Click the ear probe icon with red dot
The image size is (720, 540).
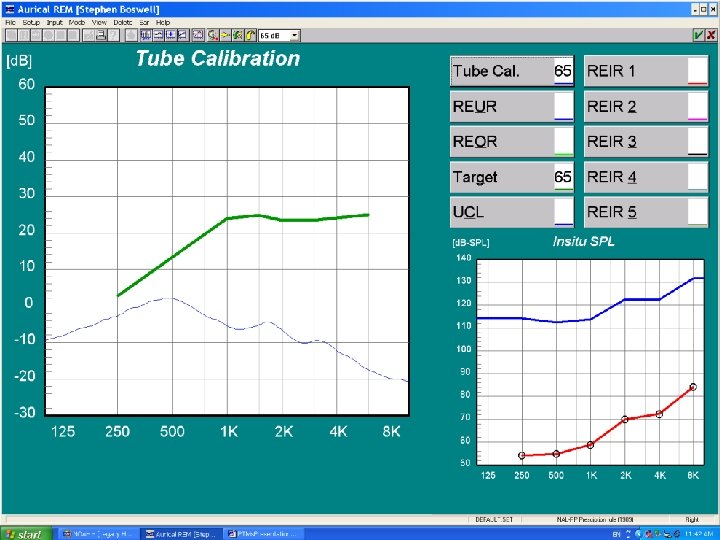pos(213,35)
